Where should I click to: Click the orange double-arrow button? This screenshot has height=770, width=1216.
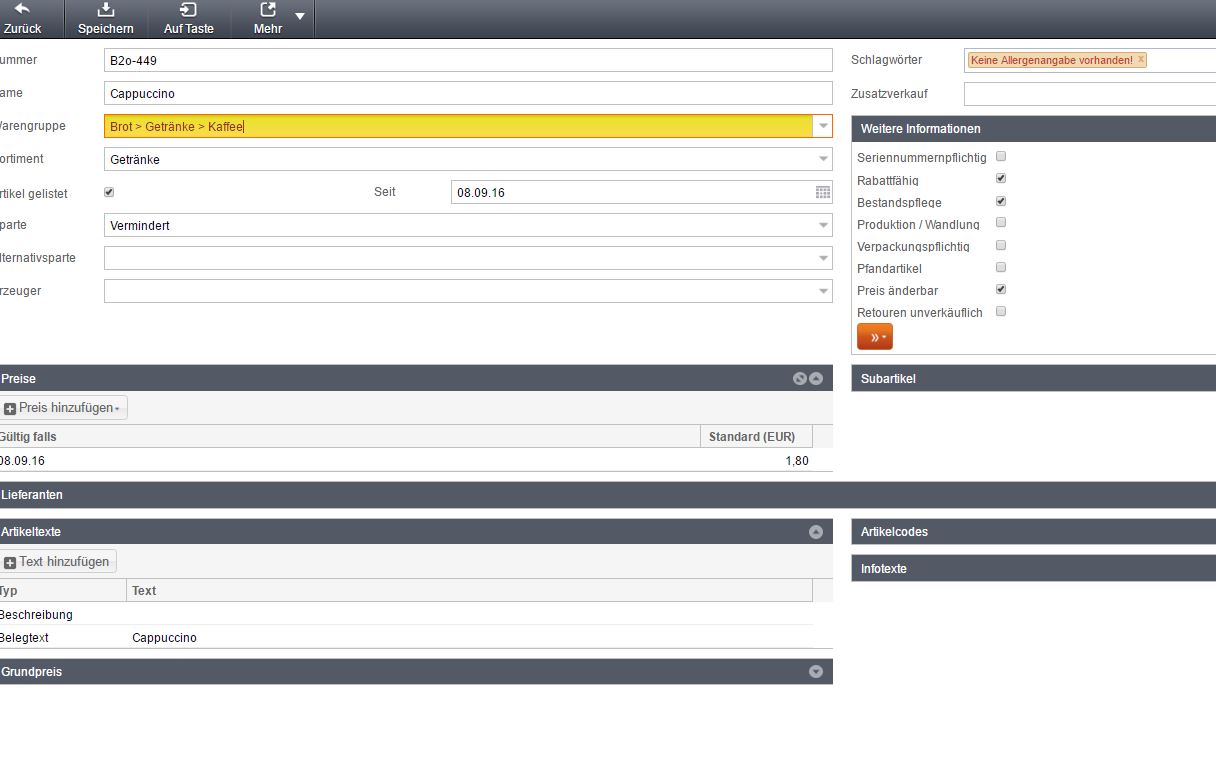click(x=874, y=337)
